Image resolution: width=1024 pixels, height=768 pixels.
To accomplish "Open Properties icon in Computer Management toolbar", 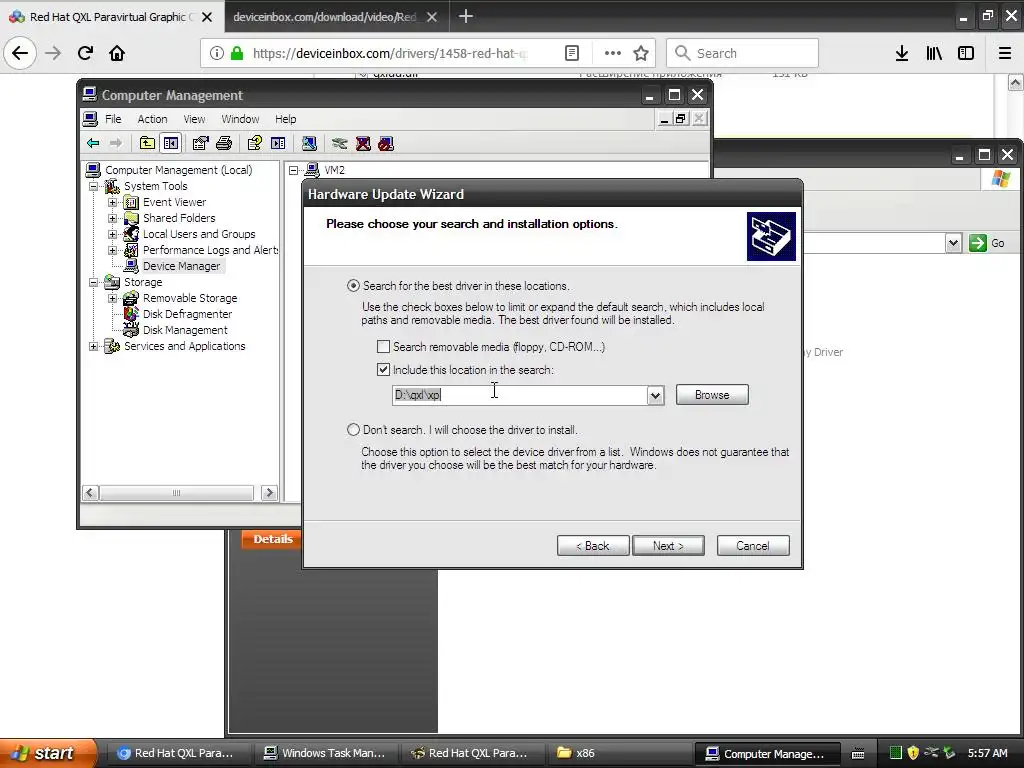I will tap(200, 143).
